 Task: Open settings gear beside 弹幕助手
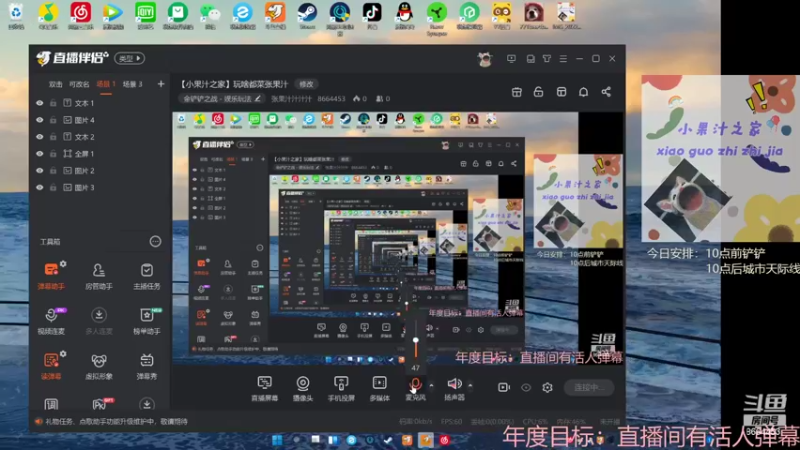coord(63,264)
